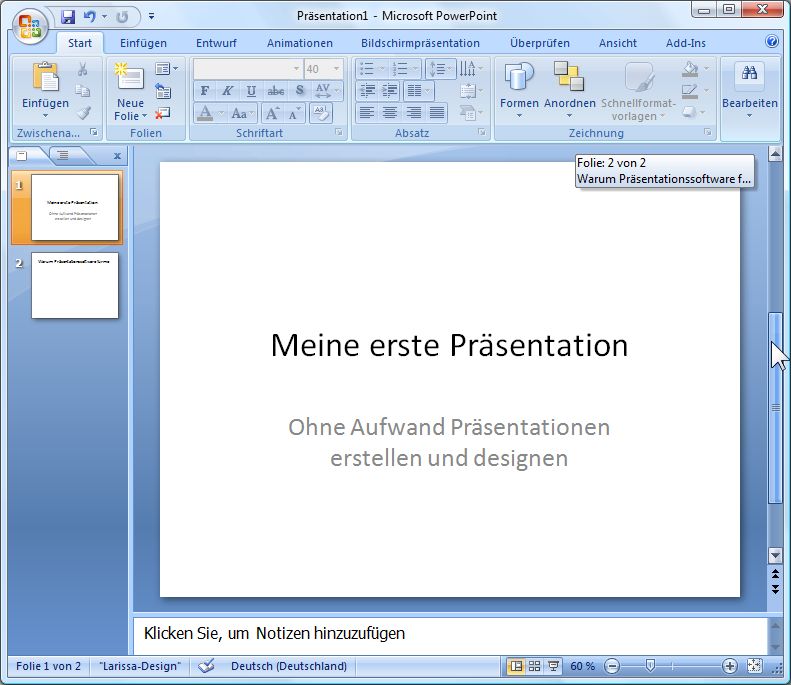Screen dimensions: 791x685
Task: Go to previous slide double-arrow
Action: point(775,574)
